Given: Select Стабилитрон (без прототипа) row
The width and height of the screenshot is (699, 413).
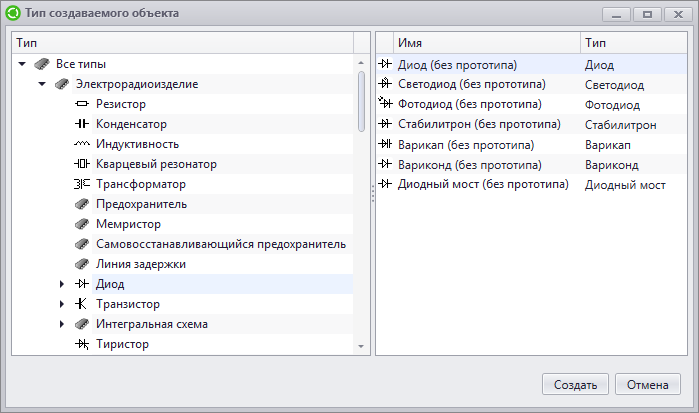Looking at the screenshot, I should pos(531,124).
